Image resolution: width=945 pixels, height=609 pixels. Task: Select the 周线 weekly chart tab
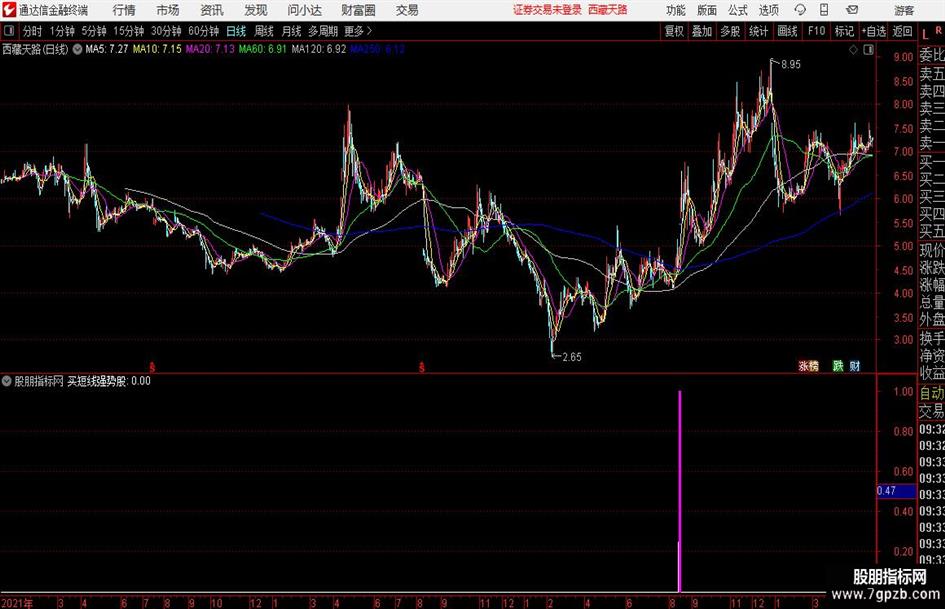point(263,31)
